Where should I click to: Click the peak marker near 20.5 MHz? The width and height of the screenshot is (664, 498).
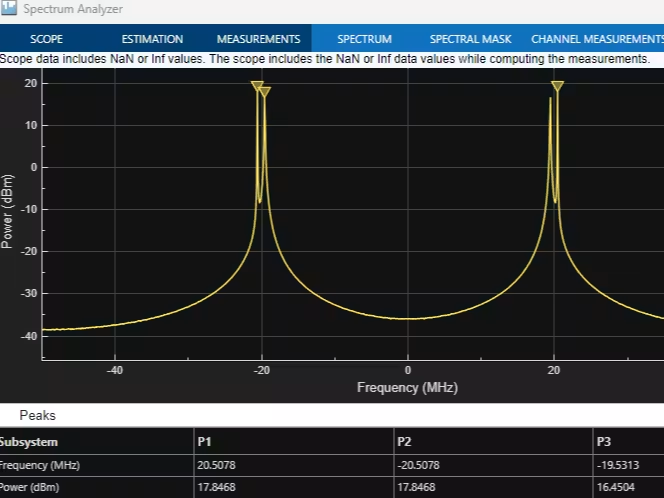[558, 86]
